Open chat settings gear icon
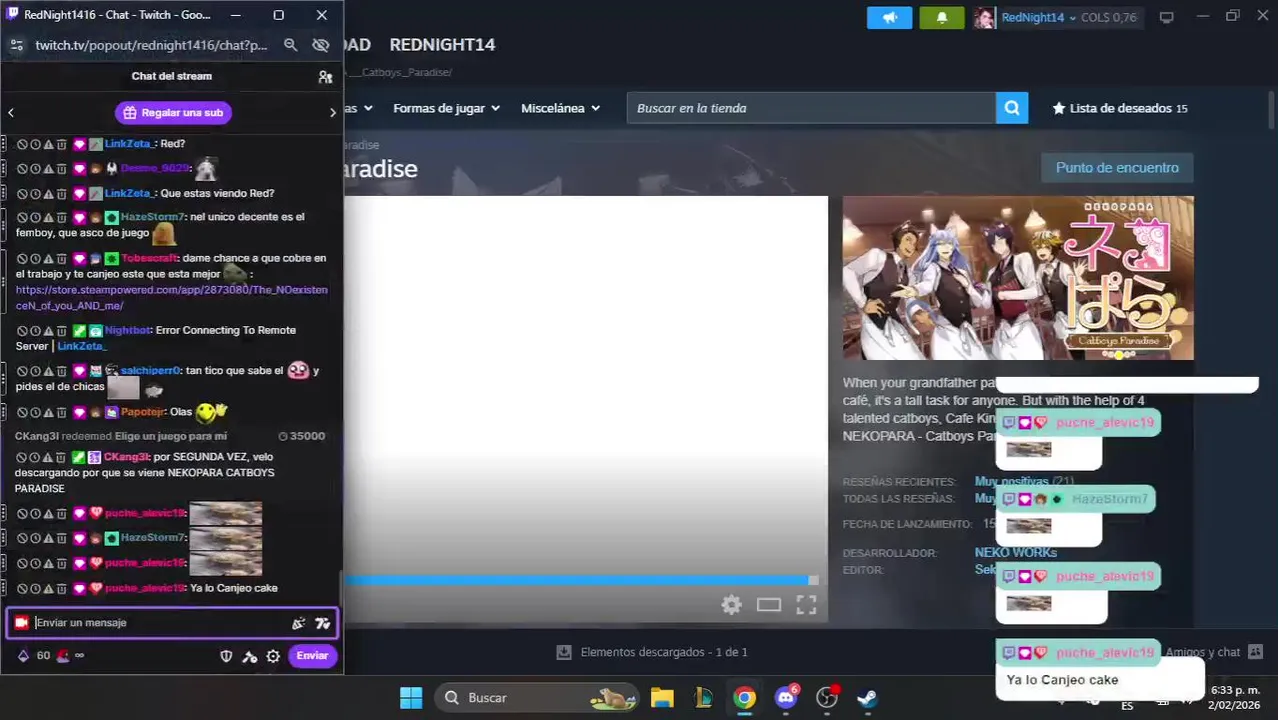Screen dimensions: 1278x720 [273, 656]
